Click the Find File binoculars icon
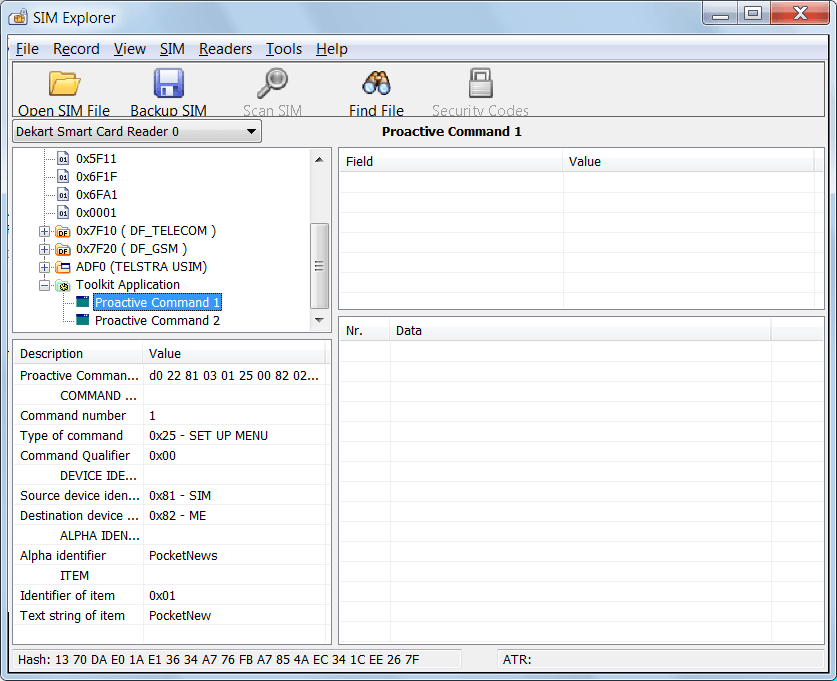837x681 pixels. 375,84
